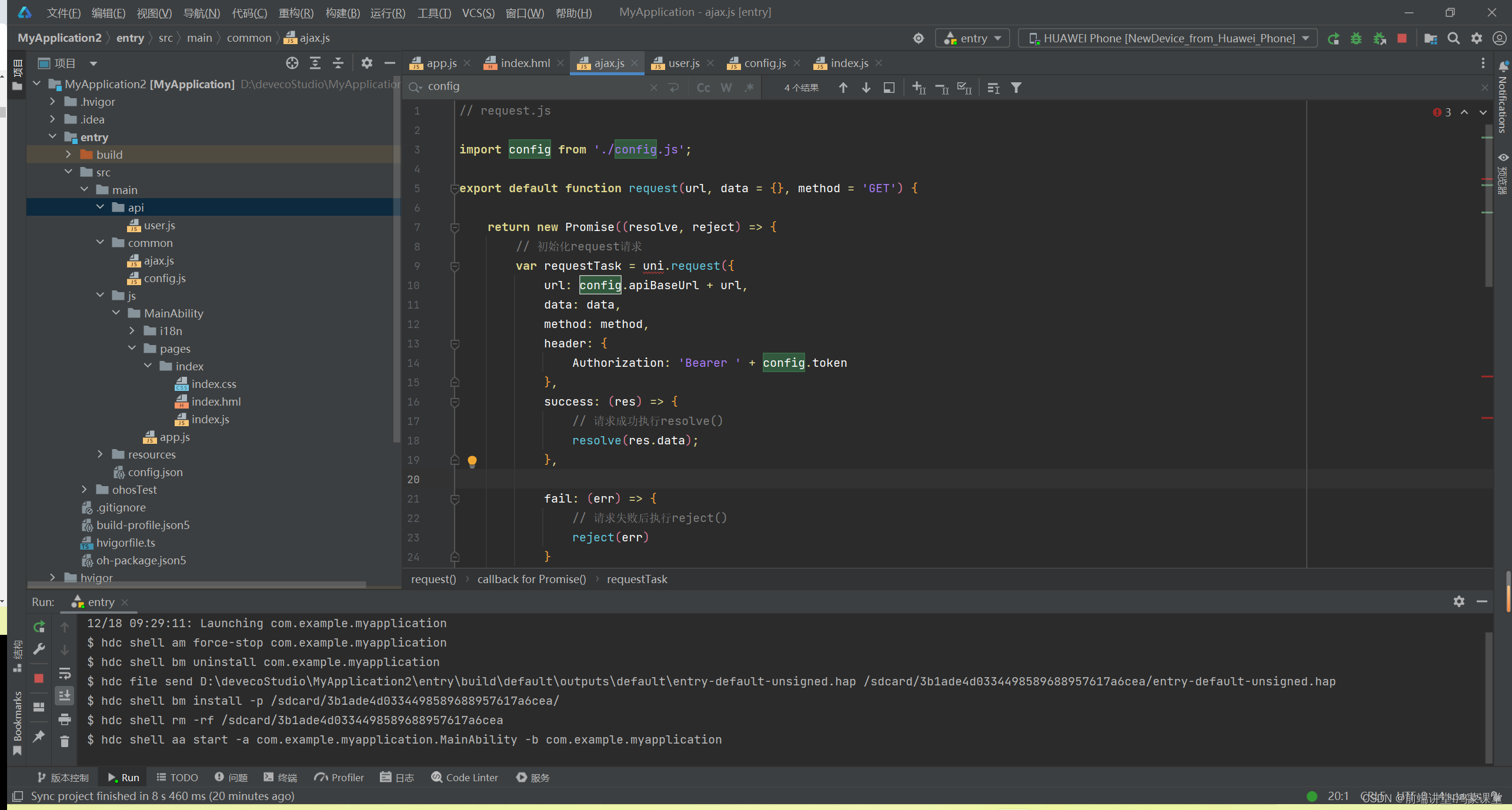1512x810 pixels.
Task: Click the print icon in Run panel
Action: pos(65,719)
